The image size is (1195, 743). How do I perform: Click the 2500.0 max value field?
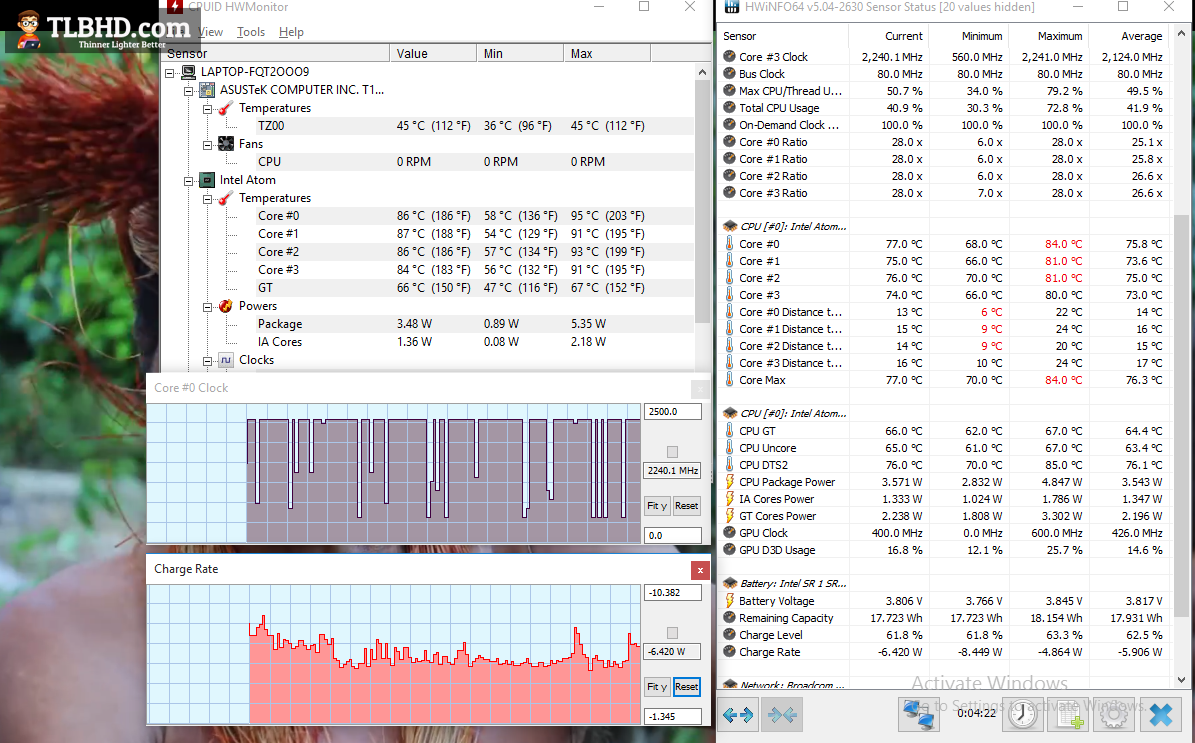click(x=672, y=412)
